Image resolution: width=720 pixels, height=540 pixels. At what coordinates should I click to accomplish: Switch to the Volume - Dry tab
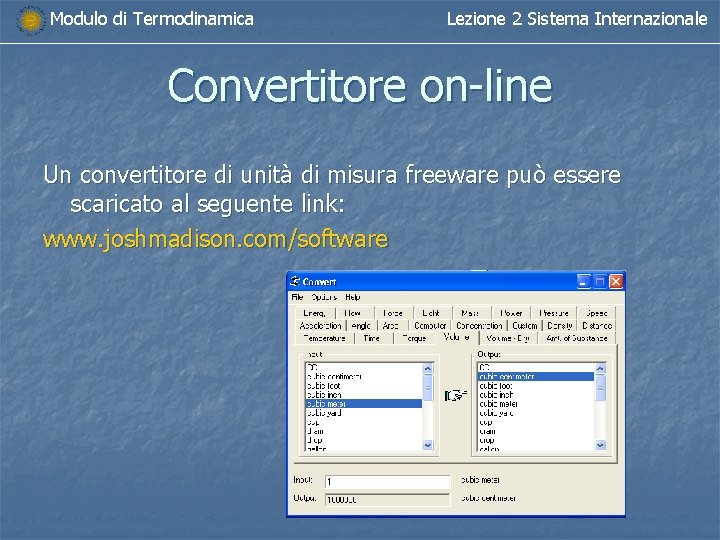507,338
